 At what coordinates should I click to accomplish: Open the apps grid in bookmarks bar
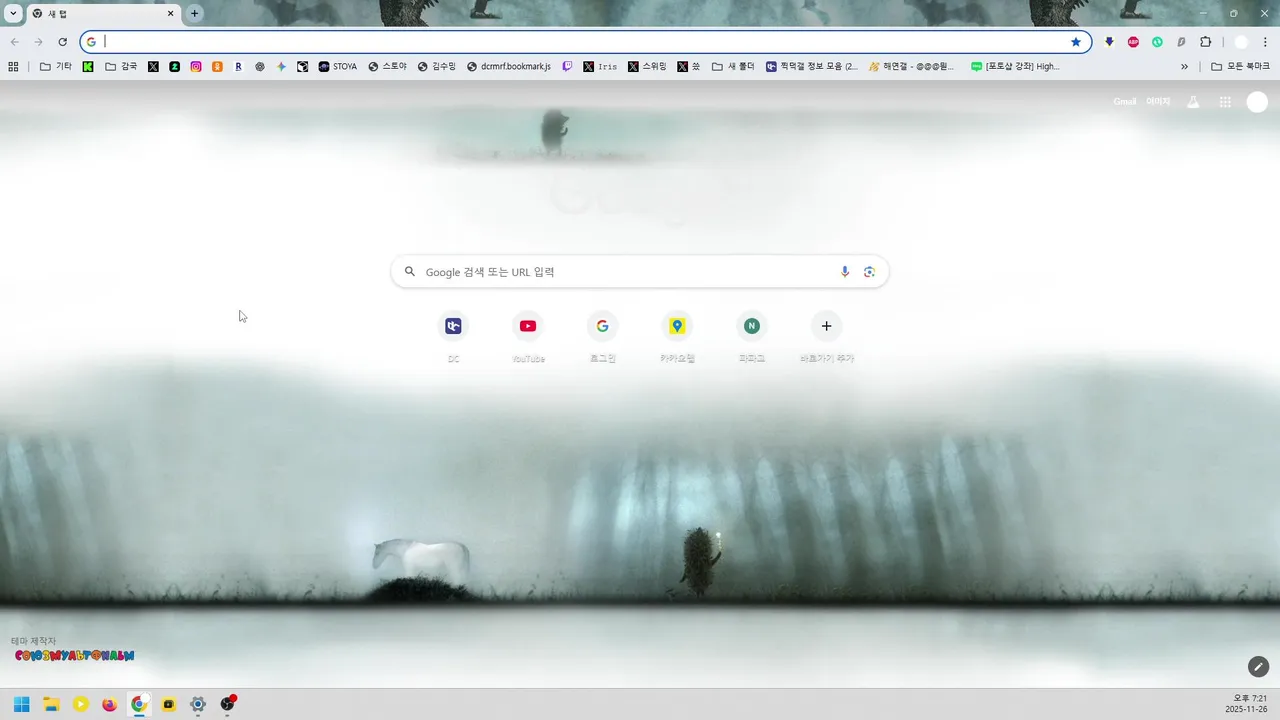tap(13, 67)
